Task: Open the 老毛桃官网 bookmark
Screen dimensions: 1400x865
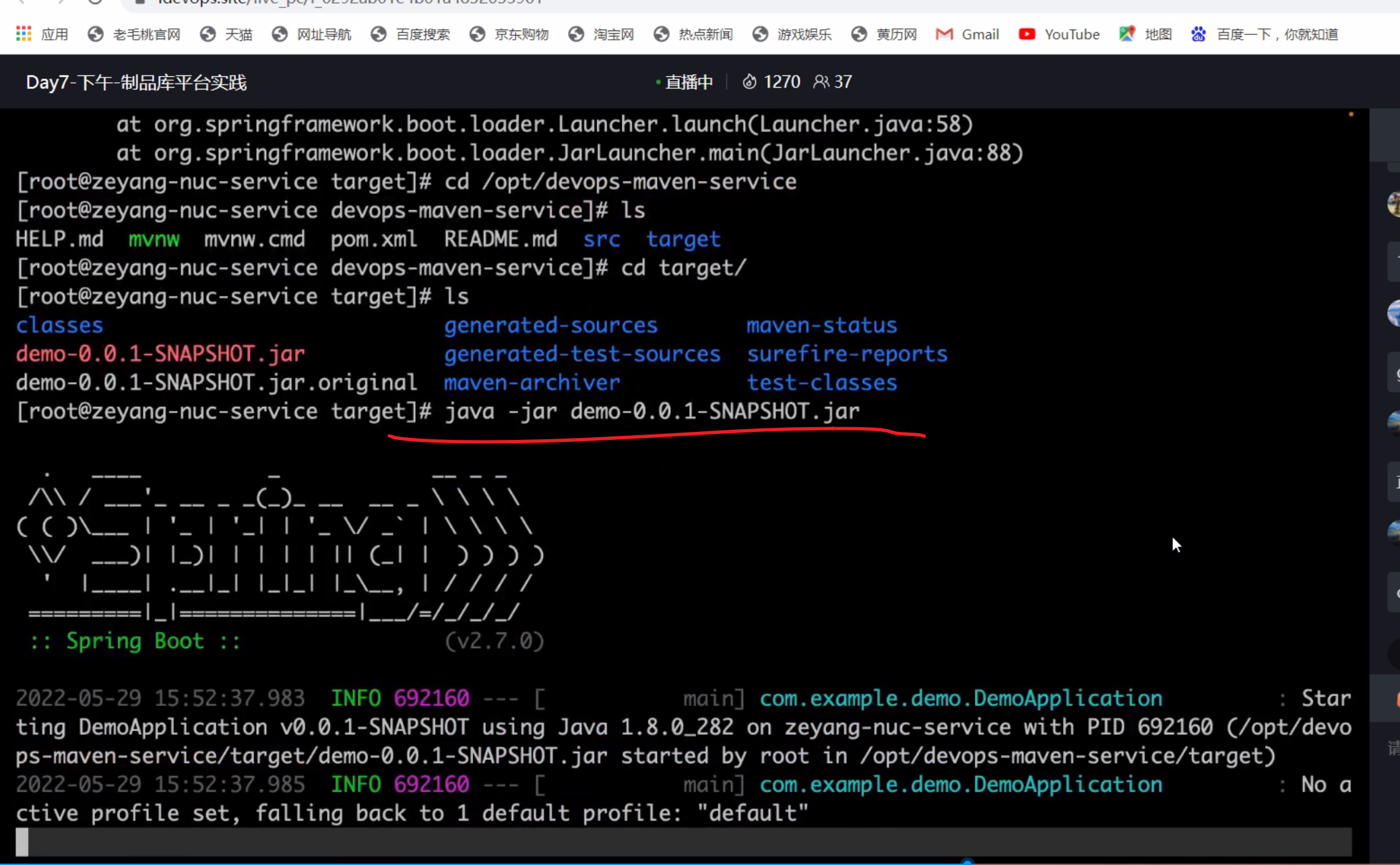Action: [x=134, y=34]
